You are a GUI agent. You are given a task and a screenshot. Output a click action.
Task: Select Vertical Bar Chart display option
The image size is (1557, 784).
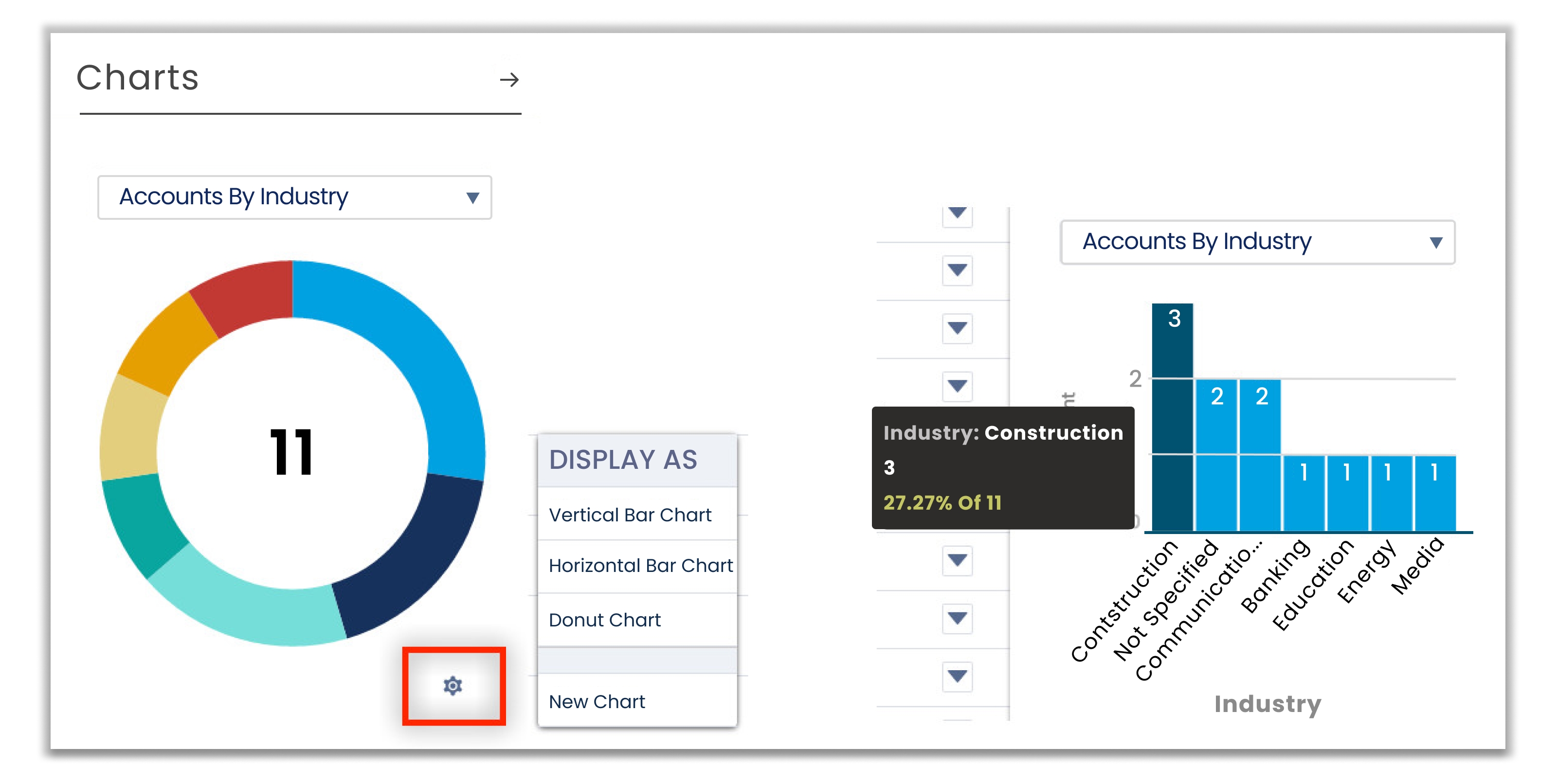point(630,515)
